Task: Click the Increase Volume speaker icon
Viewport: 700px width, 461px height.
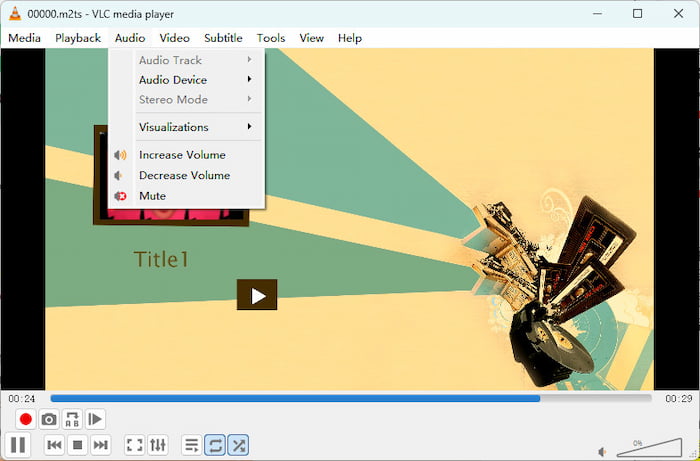Action: [120, 155]
